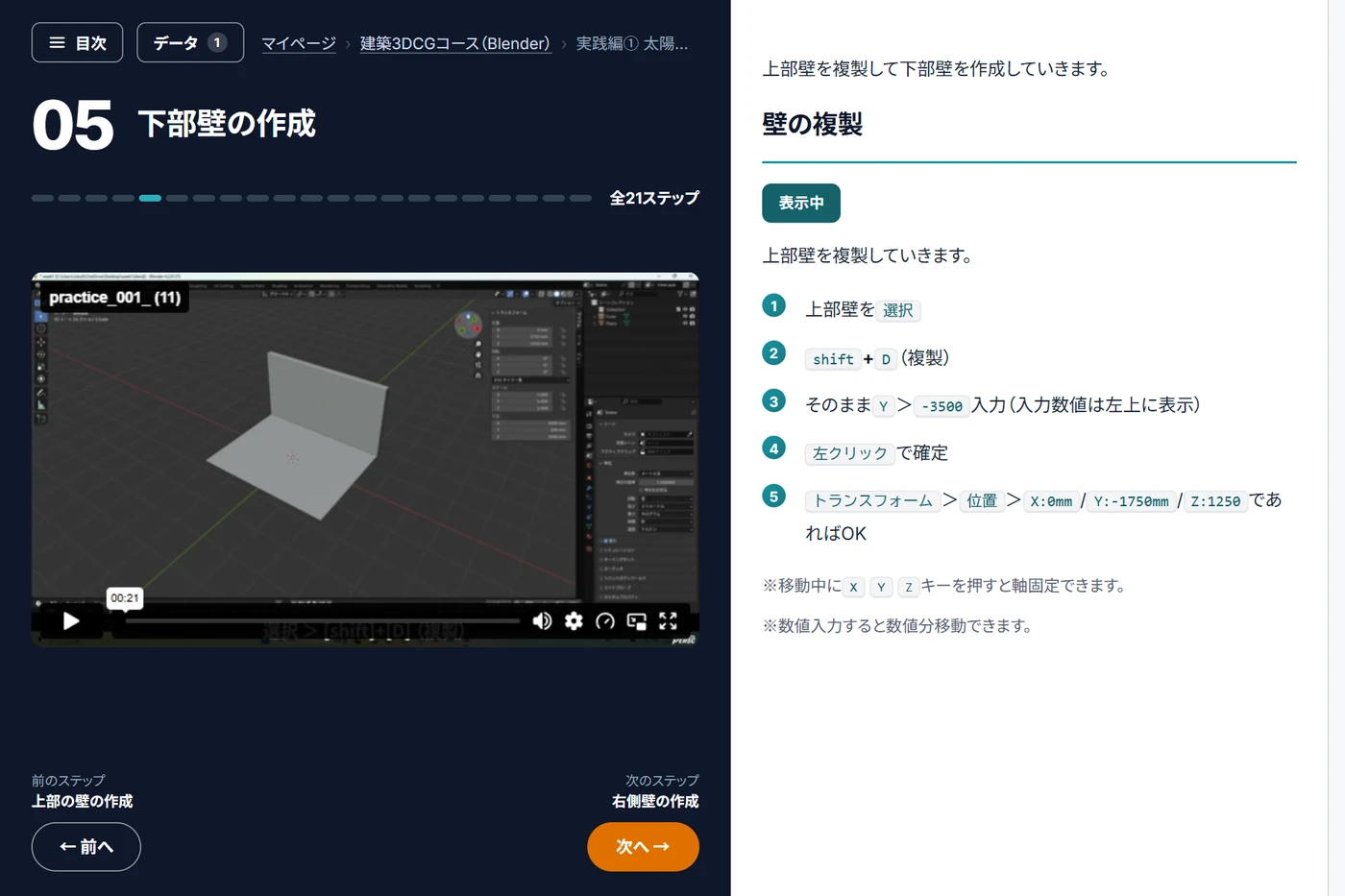Click the 壁の複製 section heading
The width and height of the screenshot is (1345, 896).
(x=813, y=124)
